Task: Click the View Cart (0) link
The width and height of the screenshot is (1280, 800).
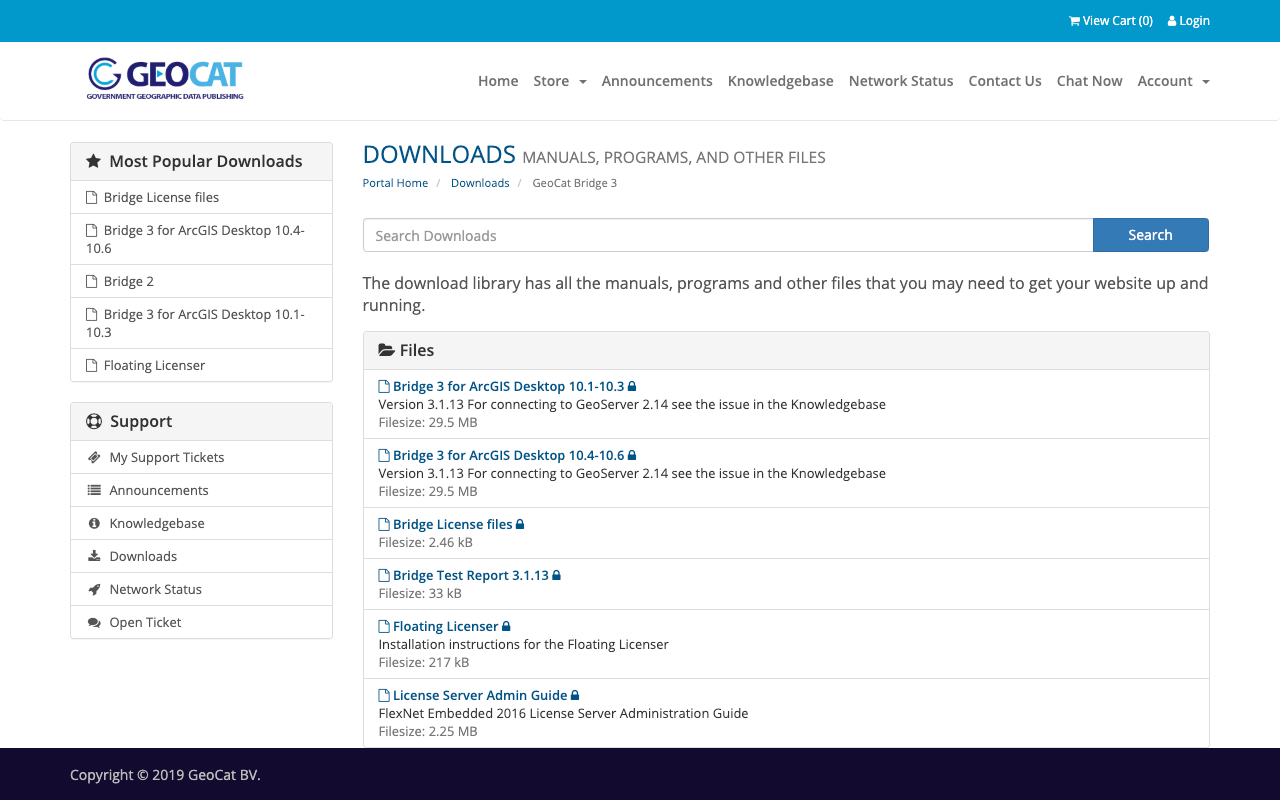Action: tap(1111, 21)
